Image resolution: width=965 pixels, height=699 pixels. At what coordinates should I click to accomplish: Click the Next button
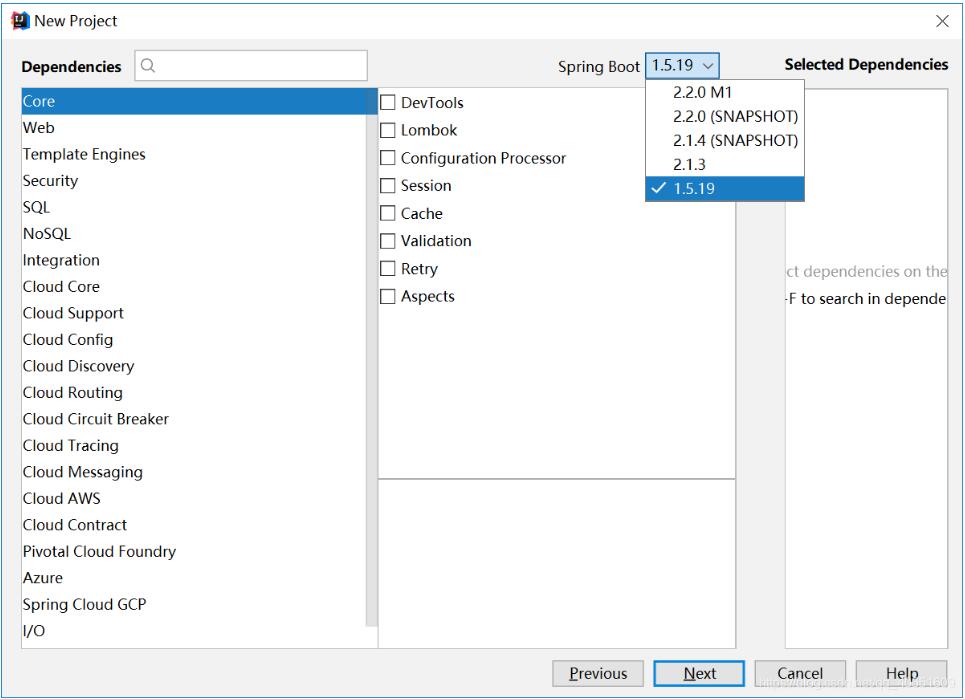point(699,674)
